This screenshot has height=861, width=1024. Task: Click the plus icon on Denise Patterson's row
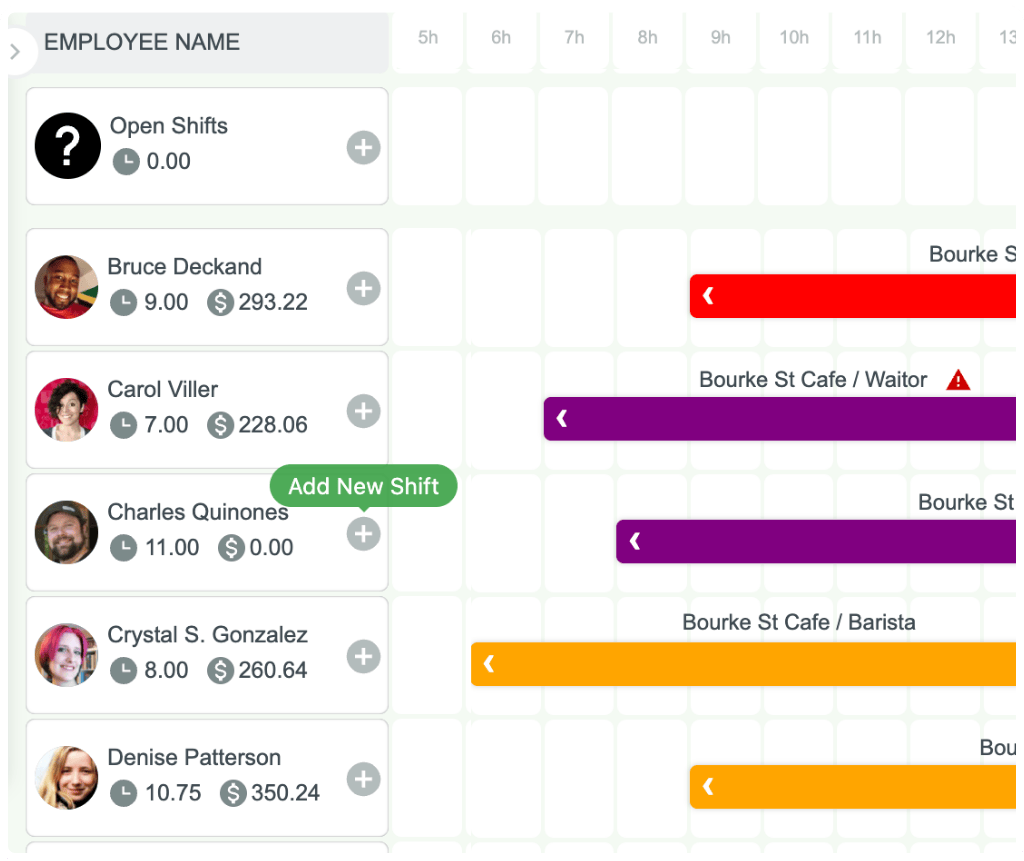coord(363,779)
